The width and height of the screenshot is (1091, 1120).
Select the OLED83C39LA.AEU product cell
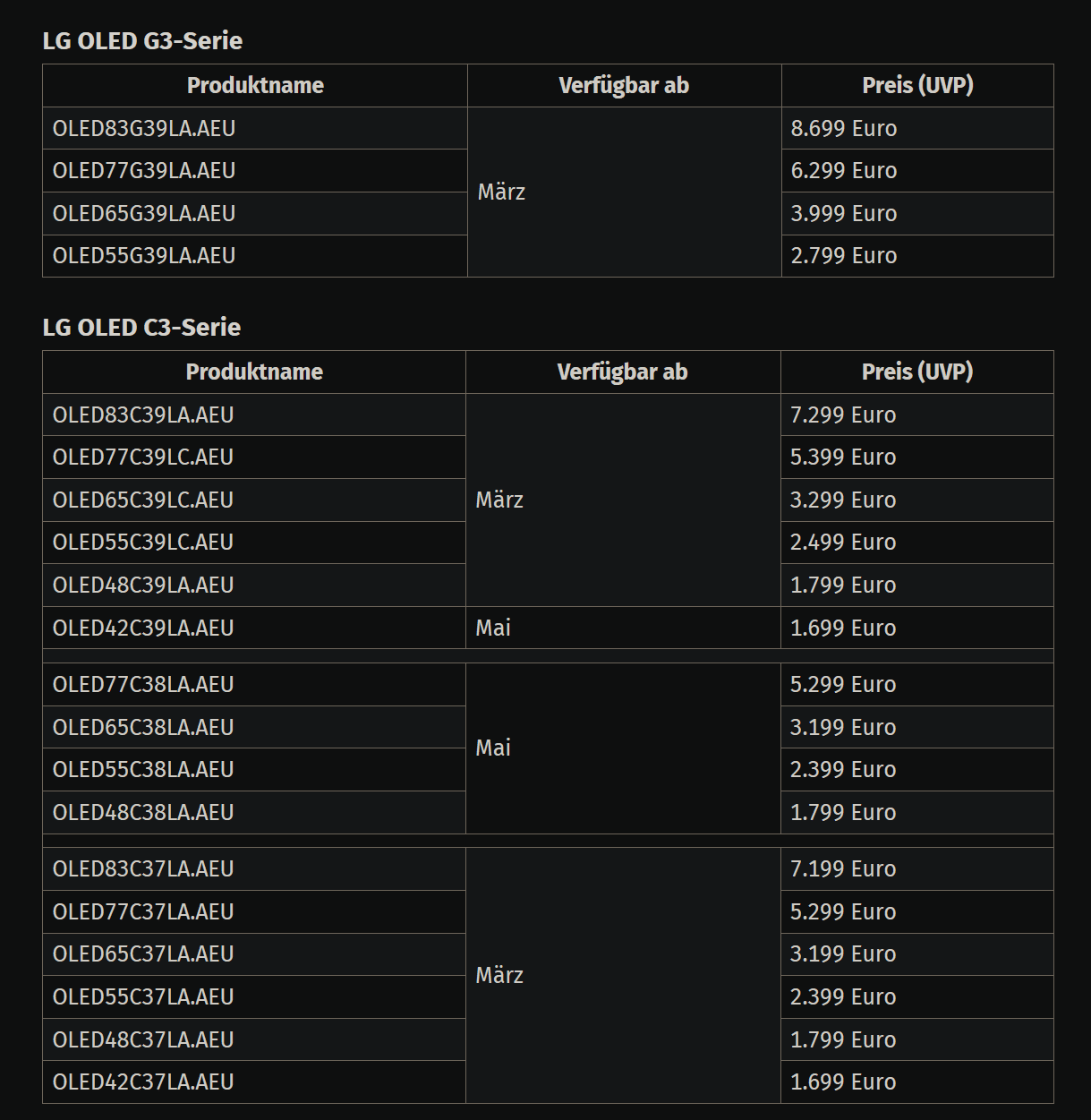(x=254, y=415)
